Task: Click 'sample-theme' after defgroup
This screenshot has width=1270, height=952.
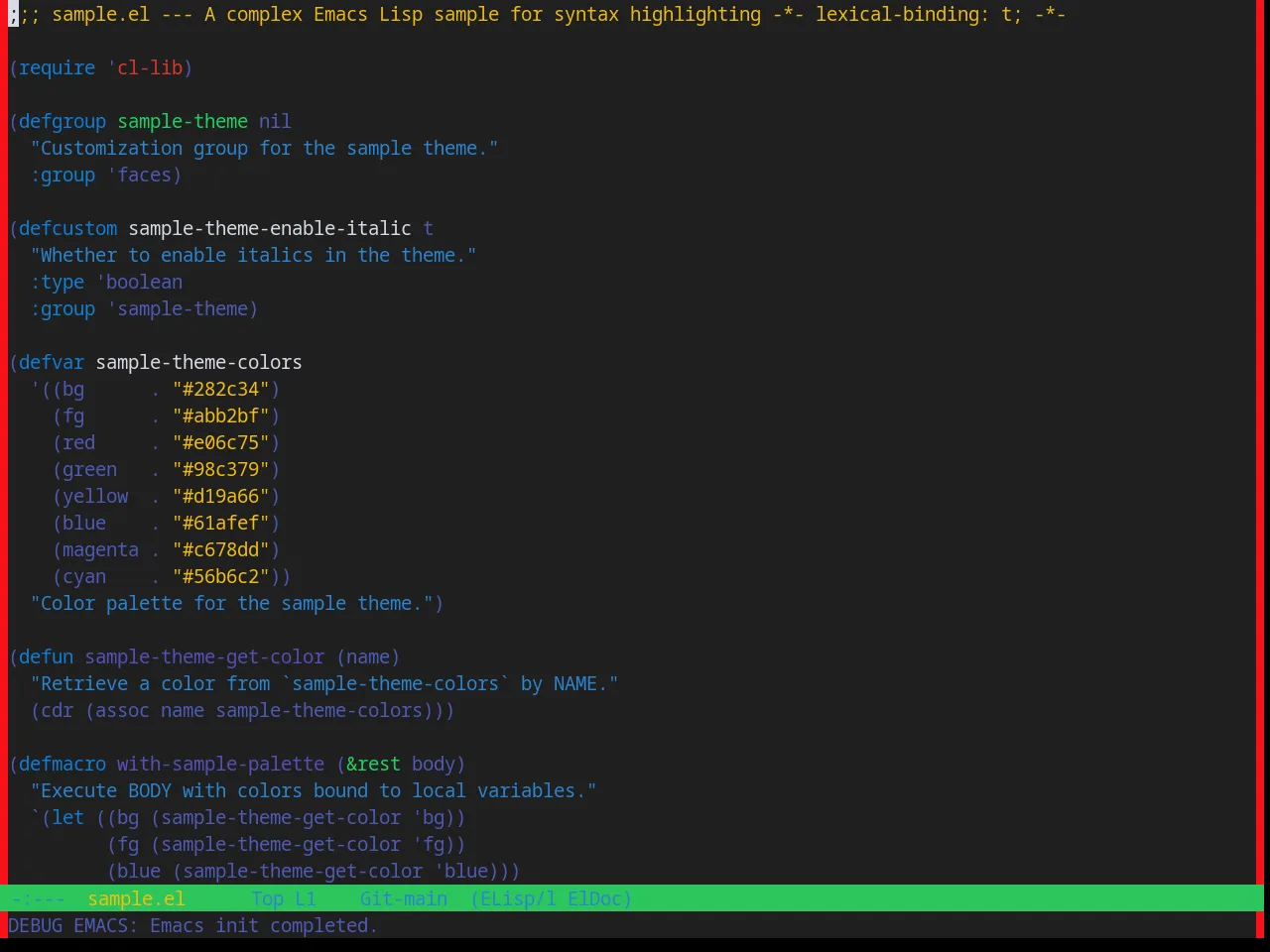Action: 183,121
